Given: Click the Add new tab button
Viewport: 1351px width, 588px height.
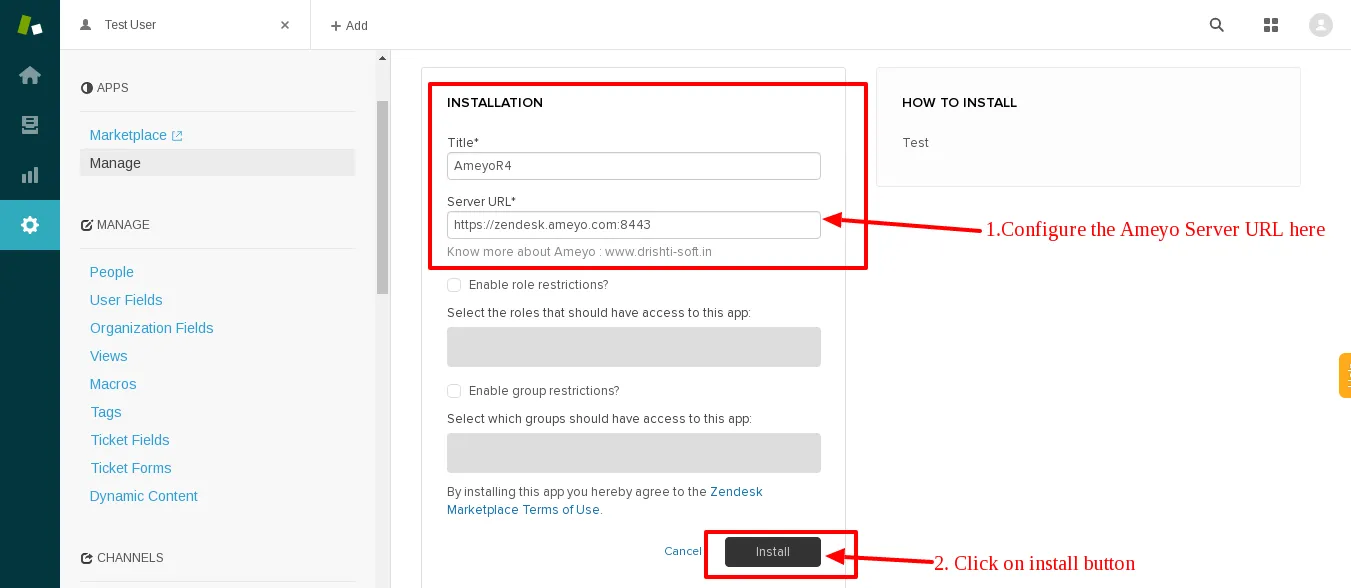Looking at the screenshot, I should [349, 26].
